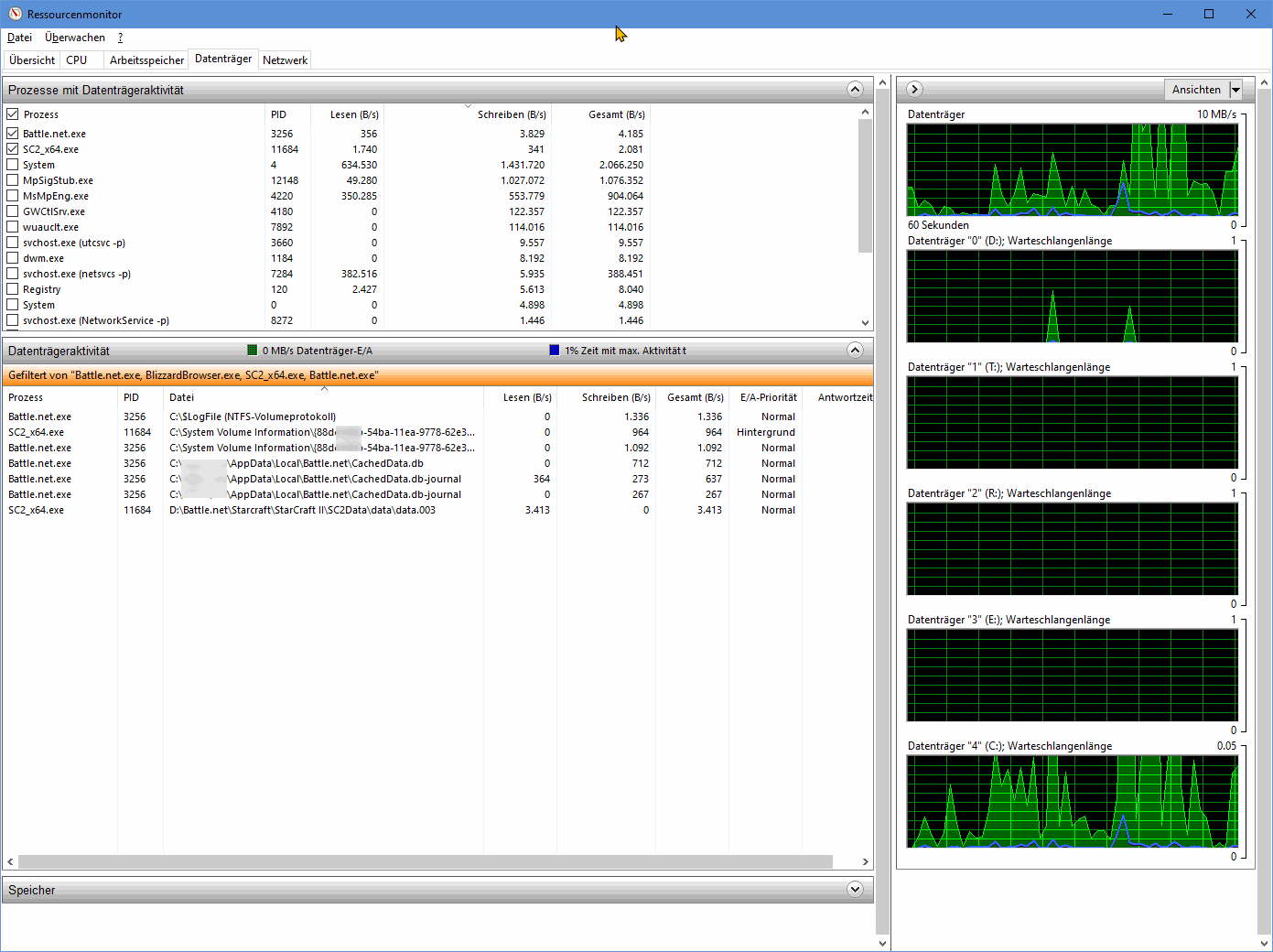
Task: Click the Datenträger "0" (D:) queue graph
Action: [1072, 296]
